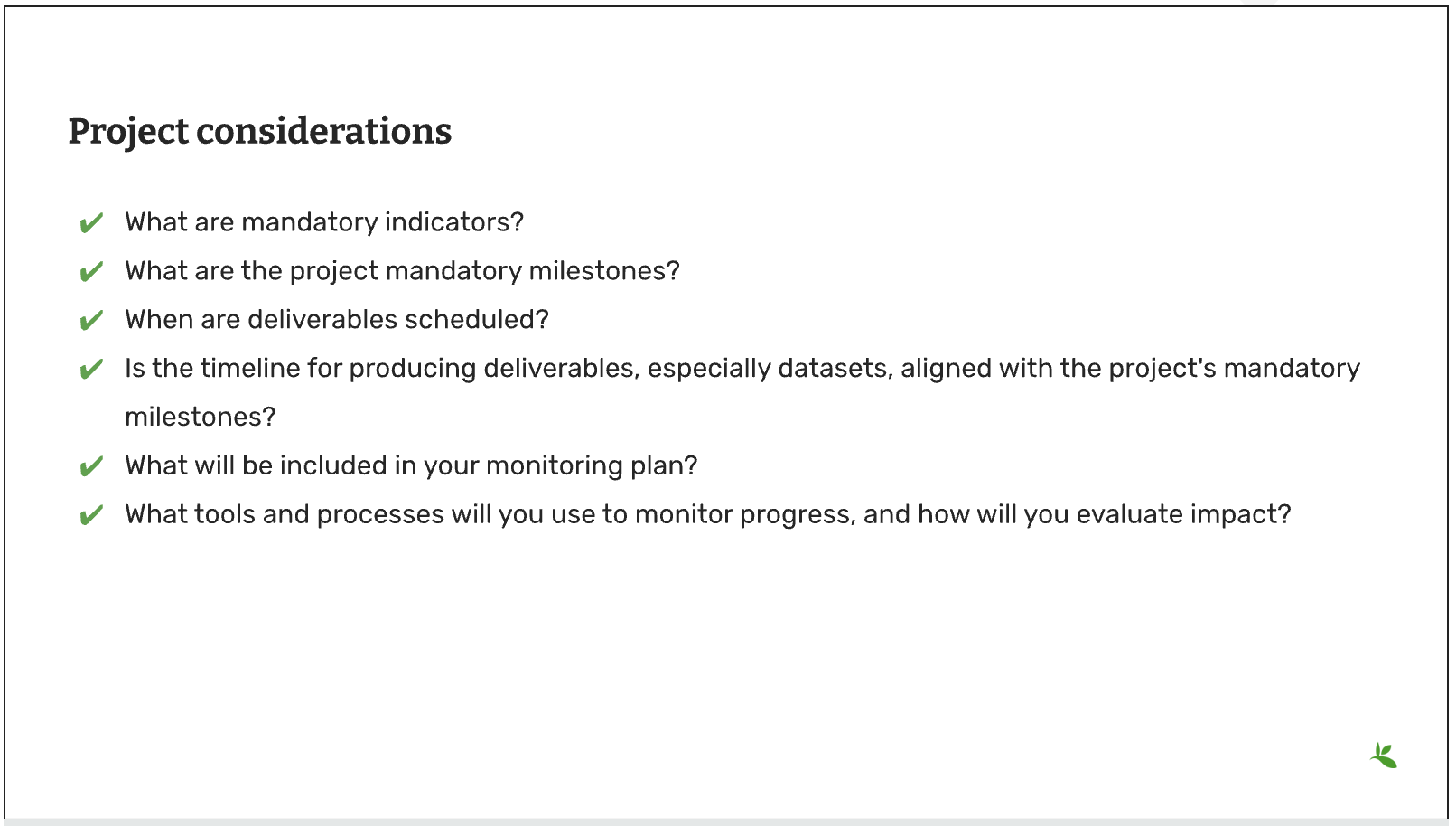Viewport: 1456px width, 826px height.
Task: Select "What will be included in your monitoring plan?"
Action: click(411, 466)
